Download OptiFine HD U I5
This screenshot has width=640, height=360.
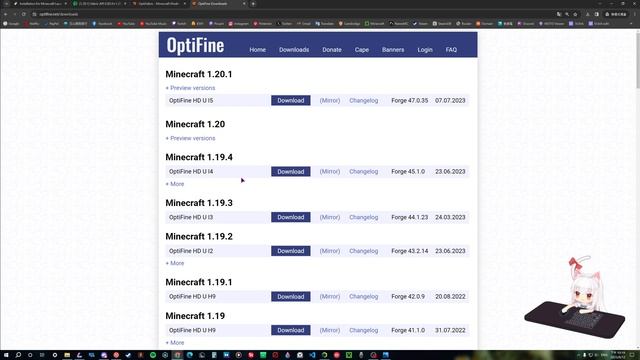coord(291,100)
